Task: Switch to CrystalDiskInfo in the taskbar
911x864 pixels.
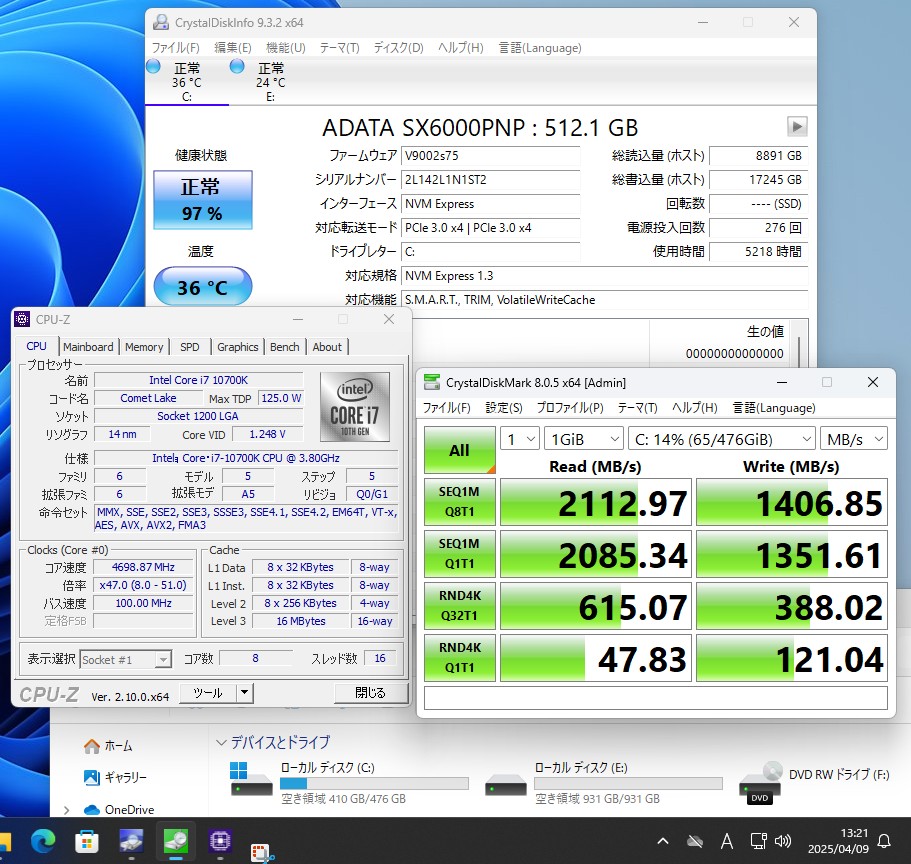Action: coord(131,841)
